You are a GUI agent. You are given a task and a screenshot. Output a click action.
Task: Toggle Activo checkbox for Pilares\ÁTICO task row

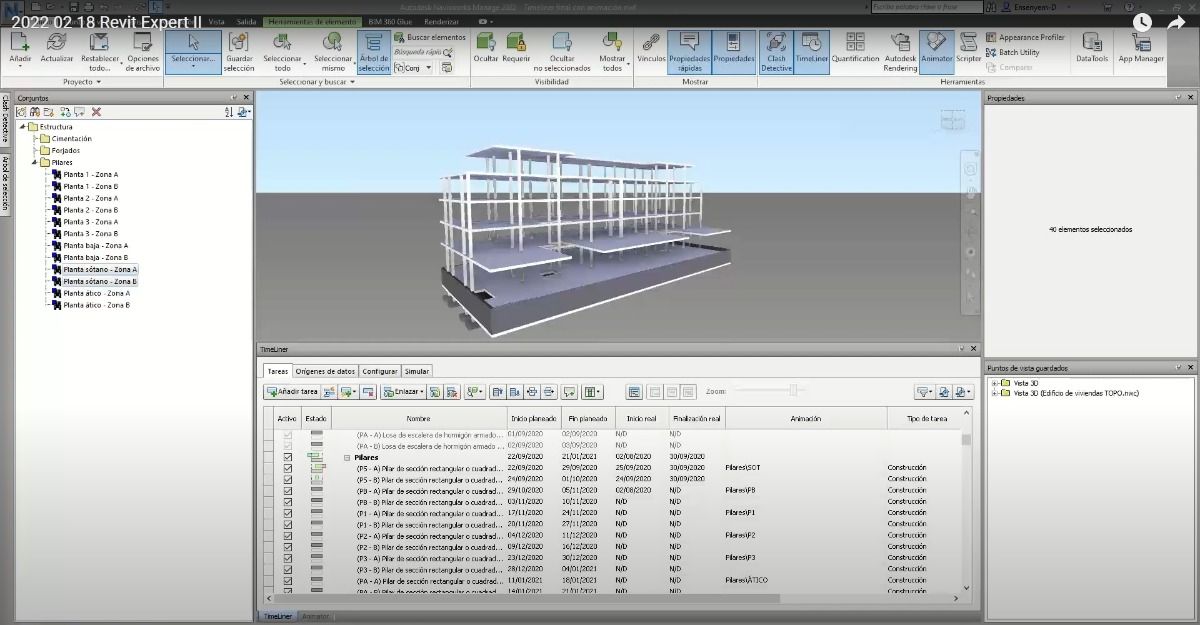(288, 580)
